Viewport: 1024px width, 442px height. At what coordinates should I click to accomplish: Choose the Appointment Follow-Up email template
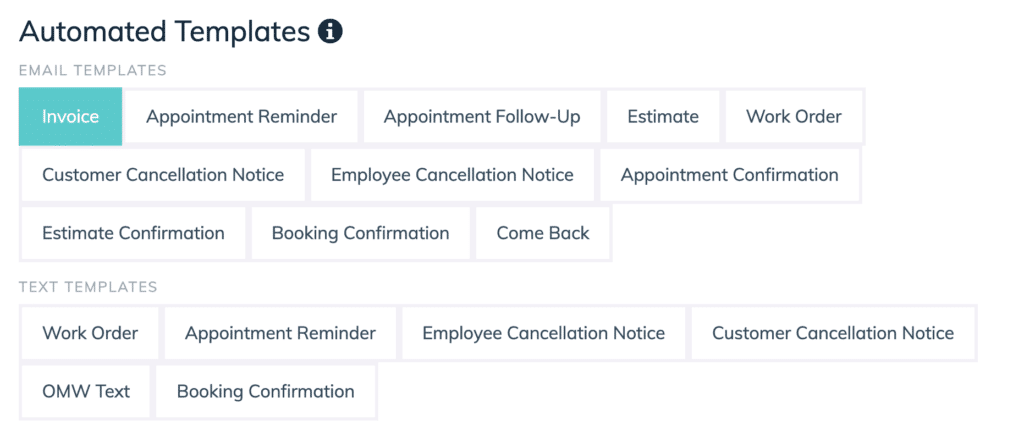[x=482, y=116]
